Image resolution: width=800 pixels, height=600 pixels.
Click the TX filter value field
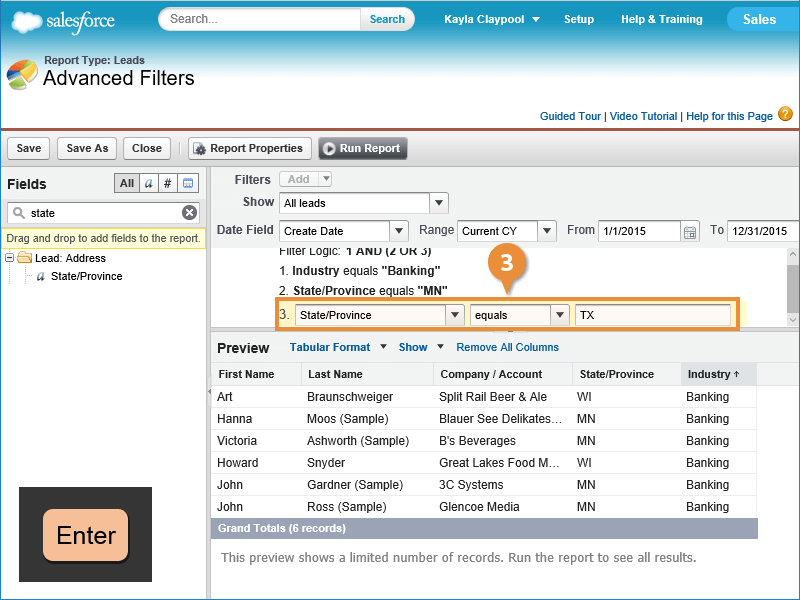point(652,315)
